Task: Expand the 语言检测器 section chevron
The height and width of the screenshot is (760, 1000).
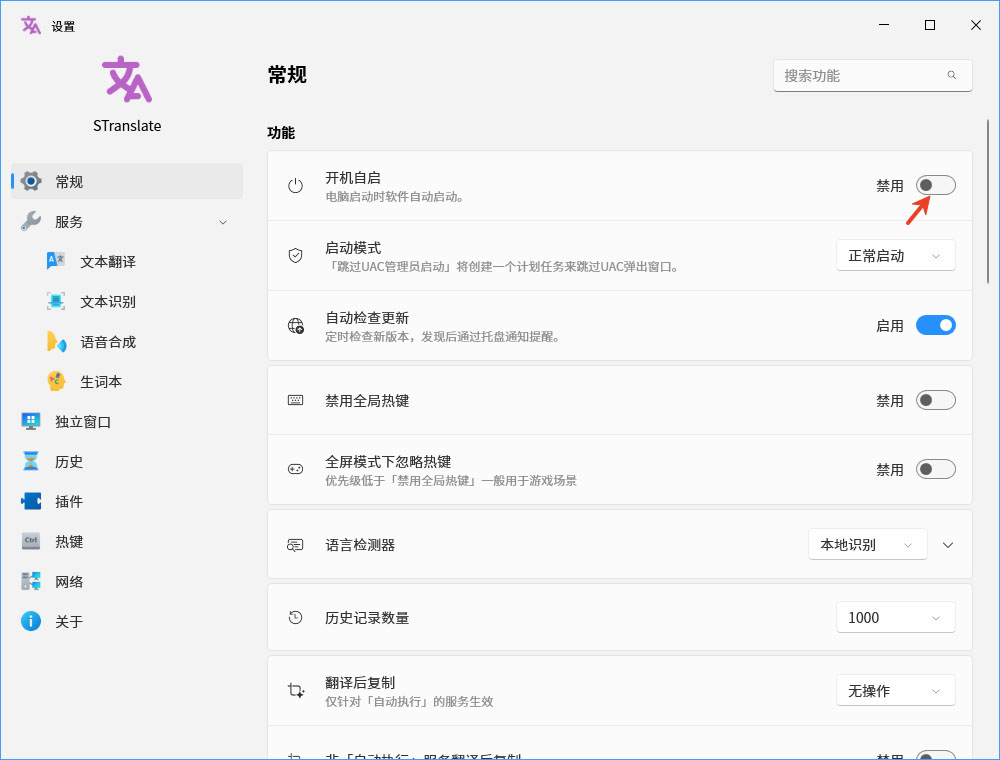Action: click(948, 545)
